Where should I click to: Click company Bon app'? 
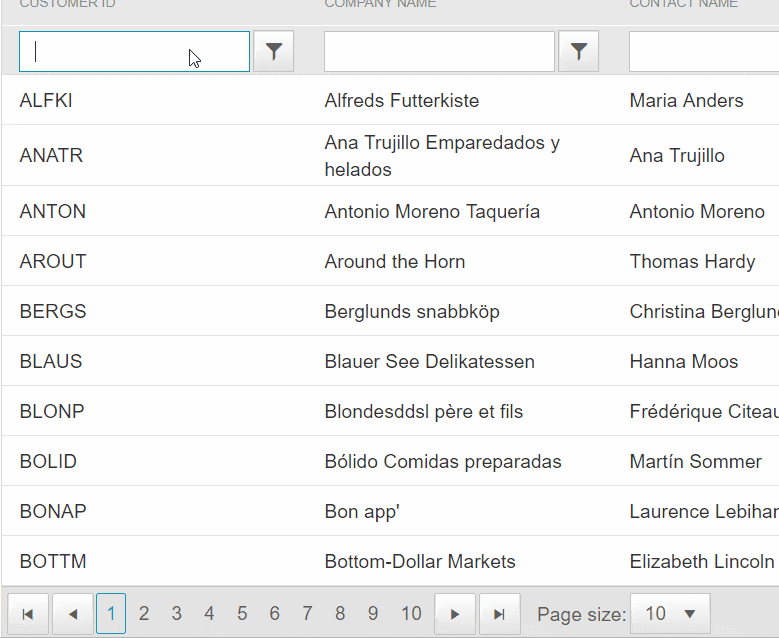click(x=362, y=512)
